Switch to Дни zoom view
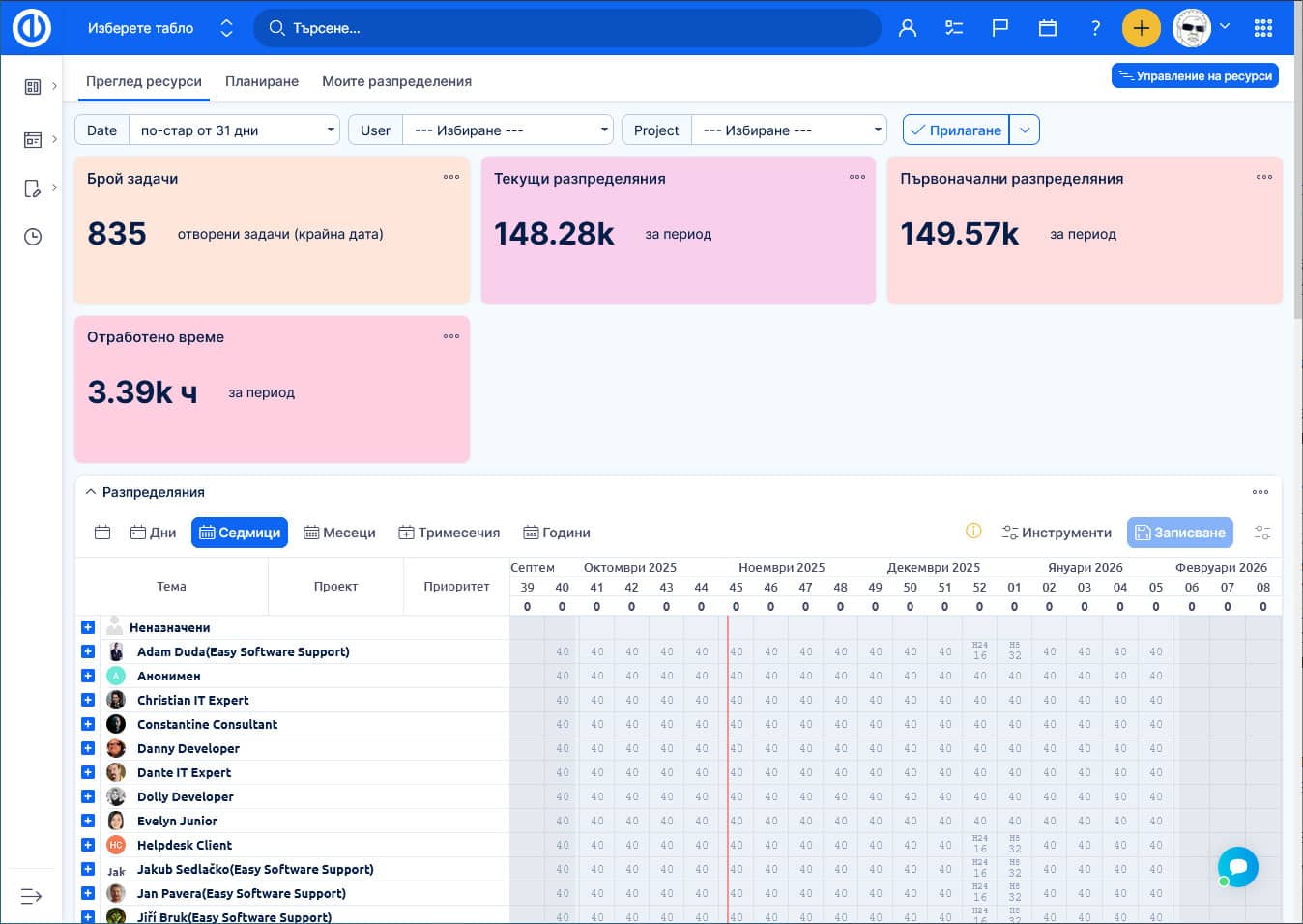The image size is (1303, 924). [153, 533]
